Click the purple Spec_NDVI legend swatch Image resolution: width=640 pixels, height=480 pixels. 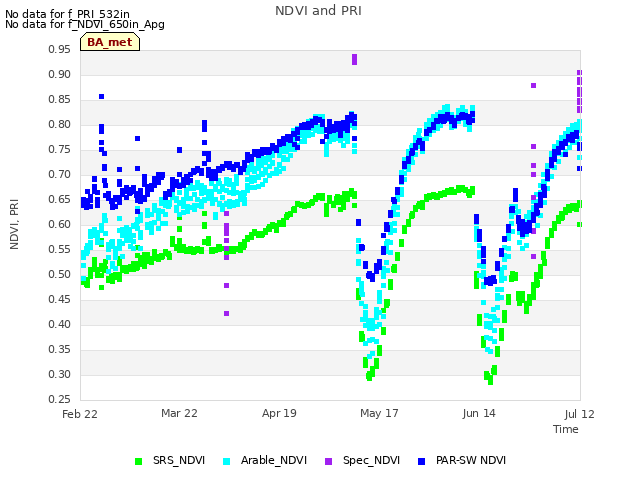click(328, 461)
